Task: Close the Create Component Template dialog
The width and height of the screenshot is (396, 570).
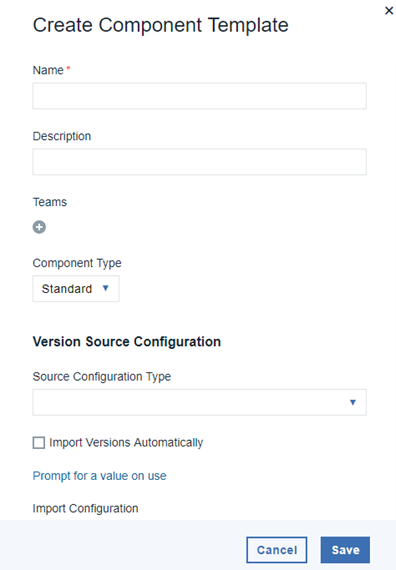Action: pos(389,11)
